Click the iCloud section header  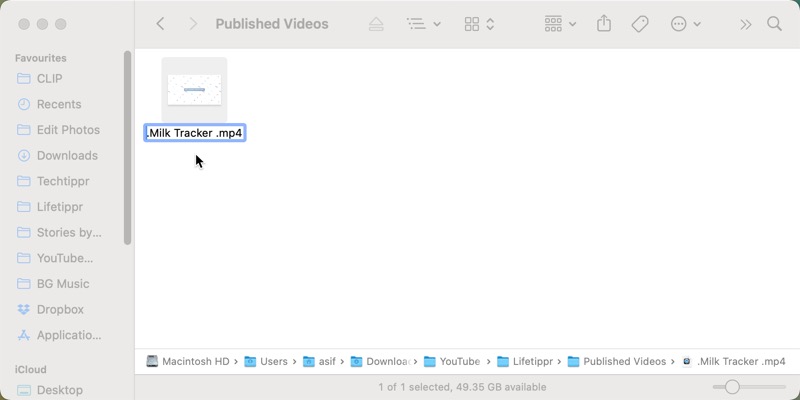31,369
